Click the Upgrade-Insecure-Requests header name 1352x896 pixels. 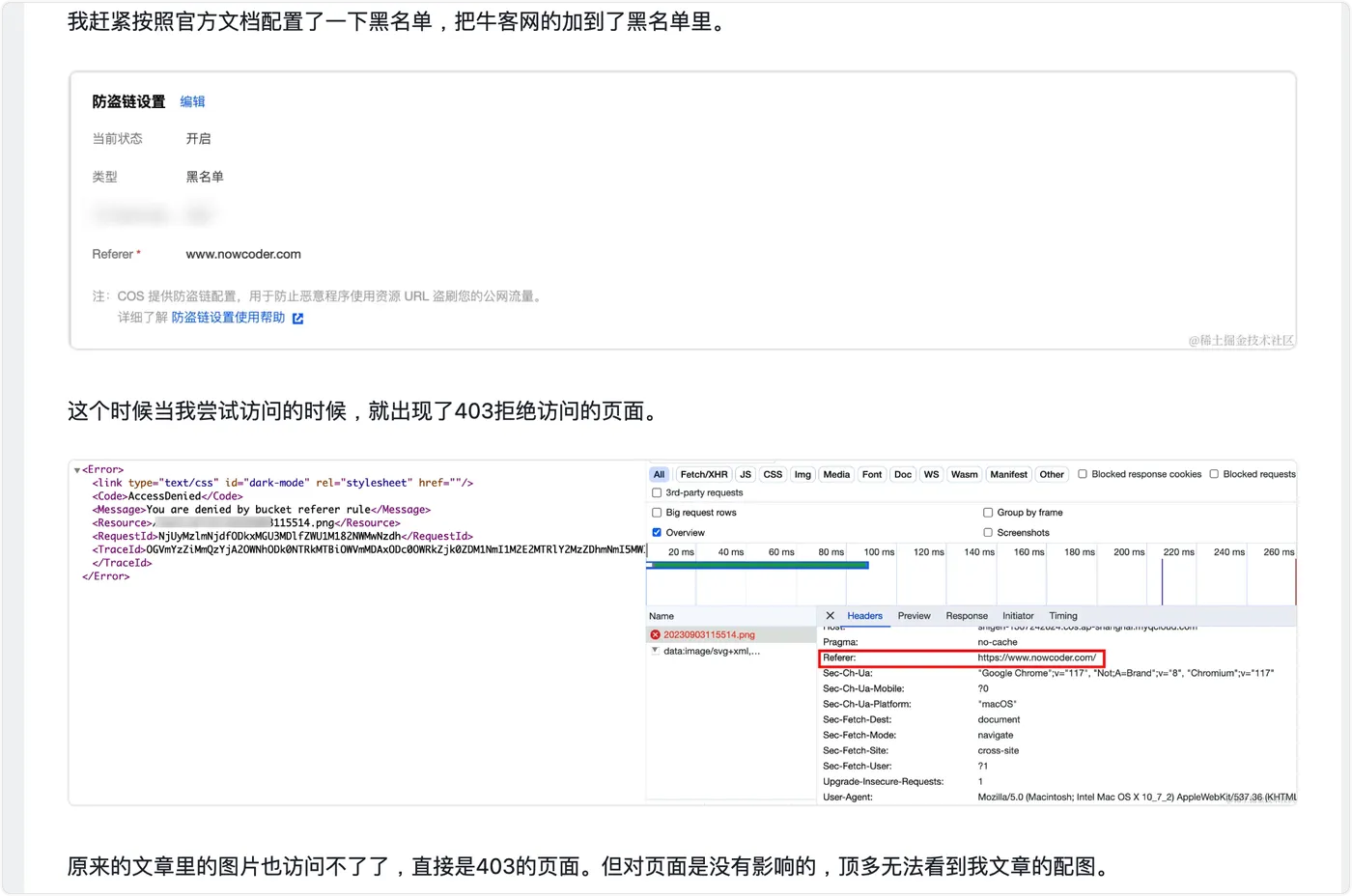[883, 781]
